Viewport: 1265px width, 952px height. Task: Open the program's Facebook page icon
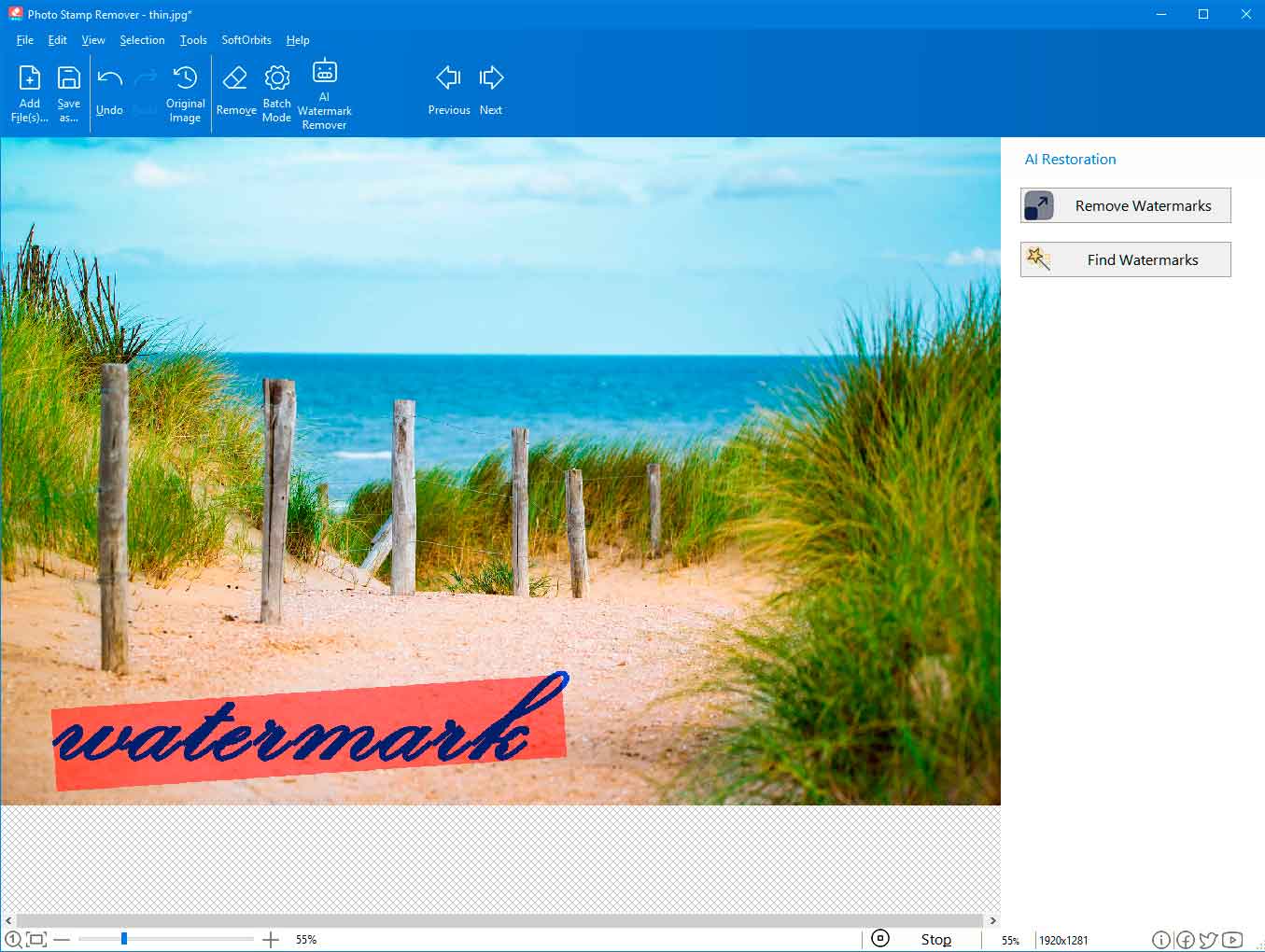coord(1186,940)
